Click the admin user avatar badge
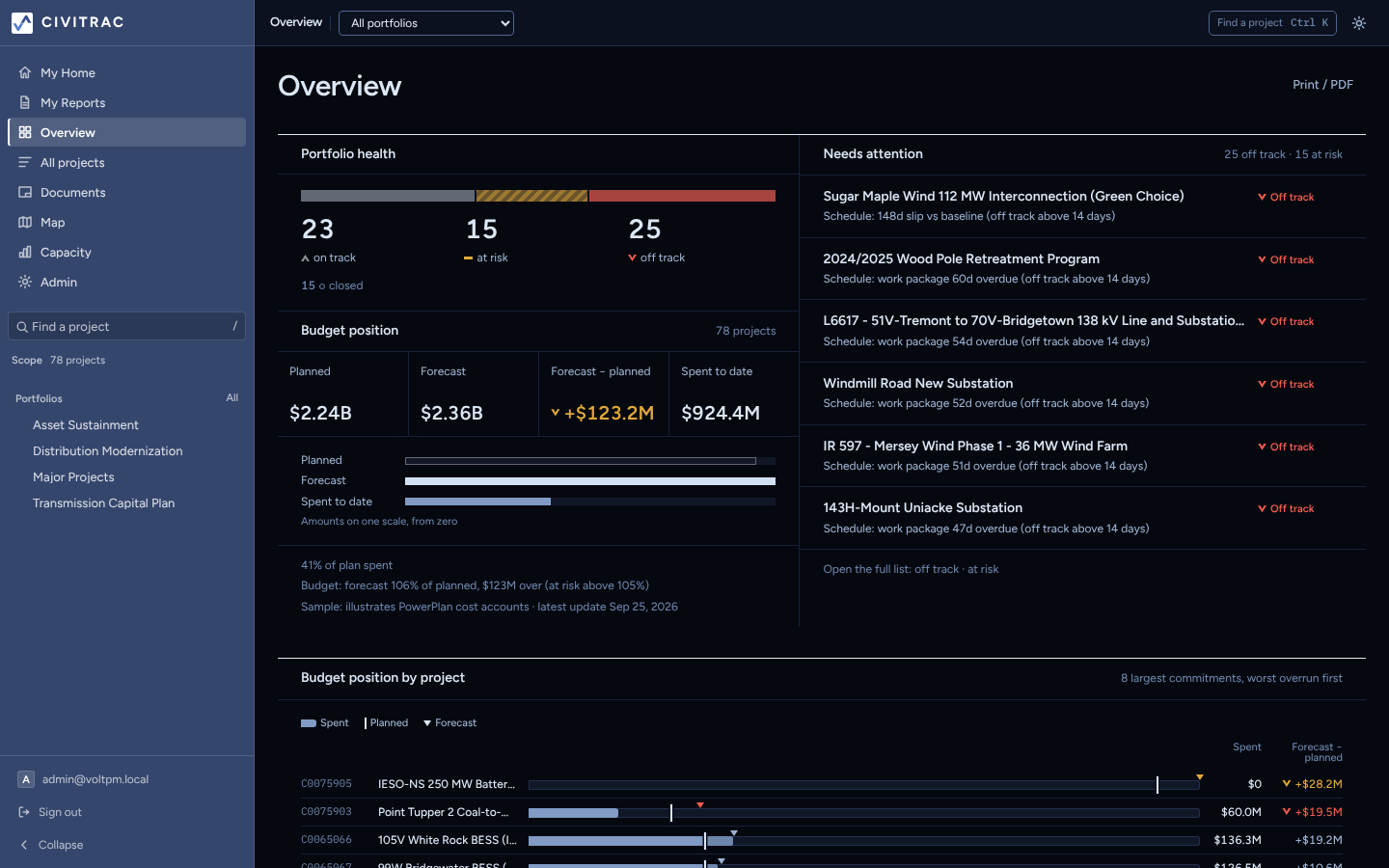Screen dimensions: 1389x868 point(26,779)
